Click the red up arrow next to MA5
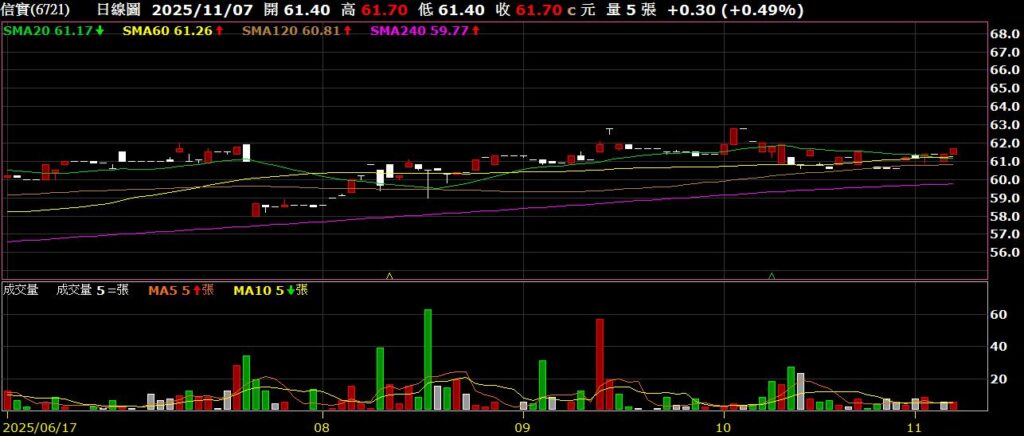The image size is (1024, 436). [x=196, y=290]
